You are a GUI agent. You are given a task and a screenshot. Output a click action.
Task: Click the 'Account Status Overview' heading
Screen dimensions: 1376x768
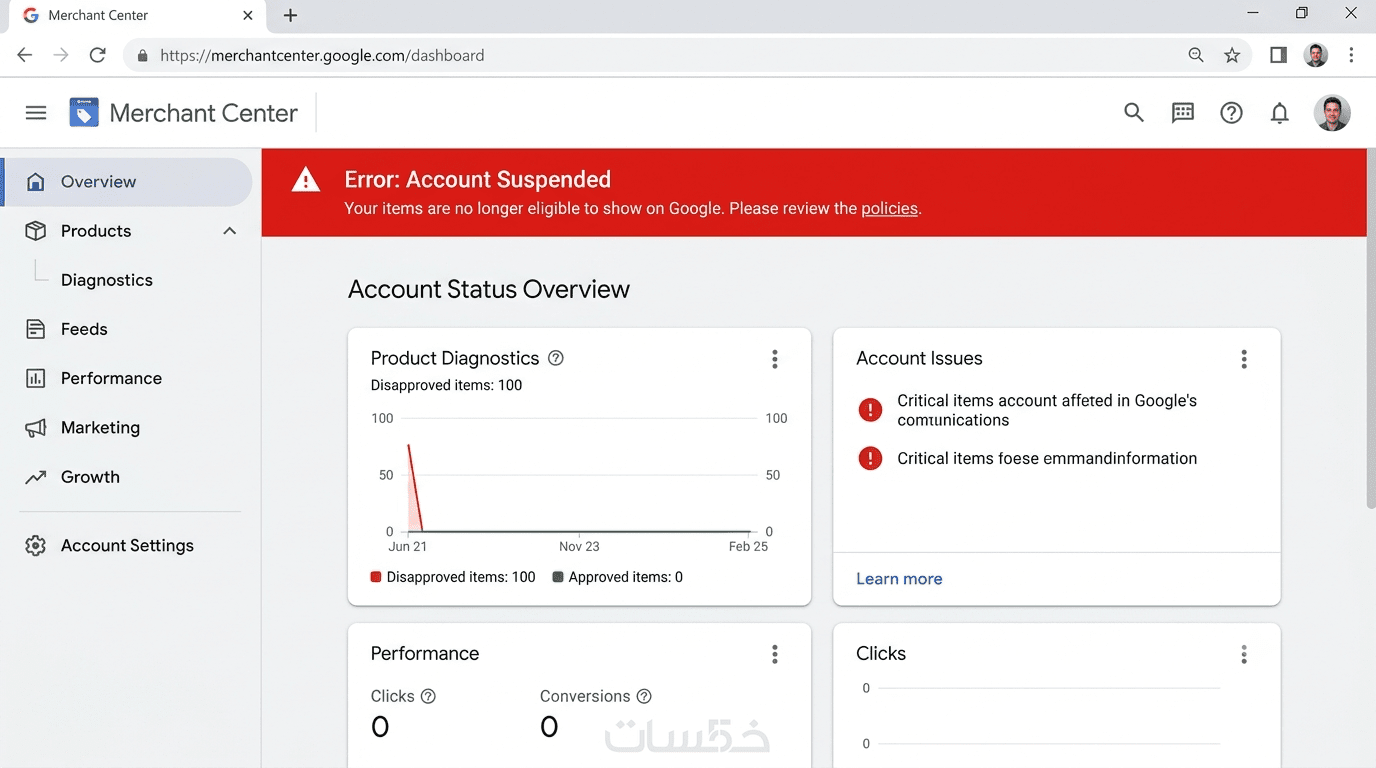pyautogui.click(x=489, y=290)
